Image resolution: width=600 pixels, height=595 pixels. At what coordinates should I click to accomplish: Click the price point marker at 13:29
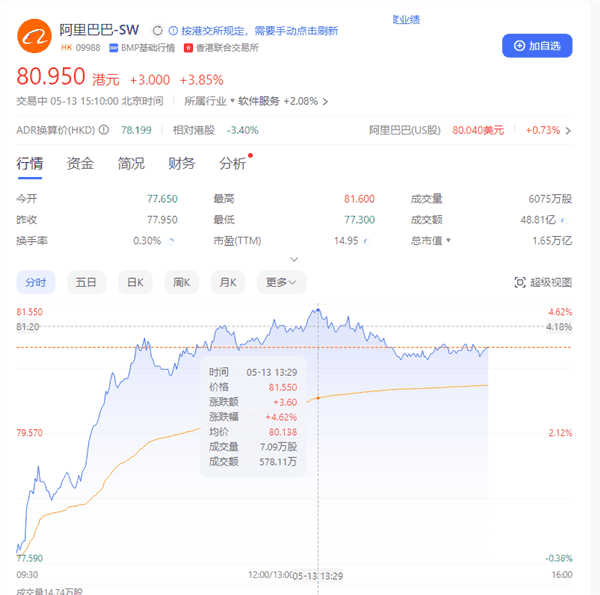318,310
